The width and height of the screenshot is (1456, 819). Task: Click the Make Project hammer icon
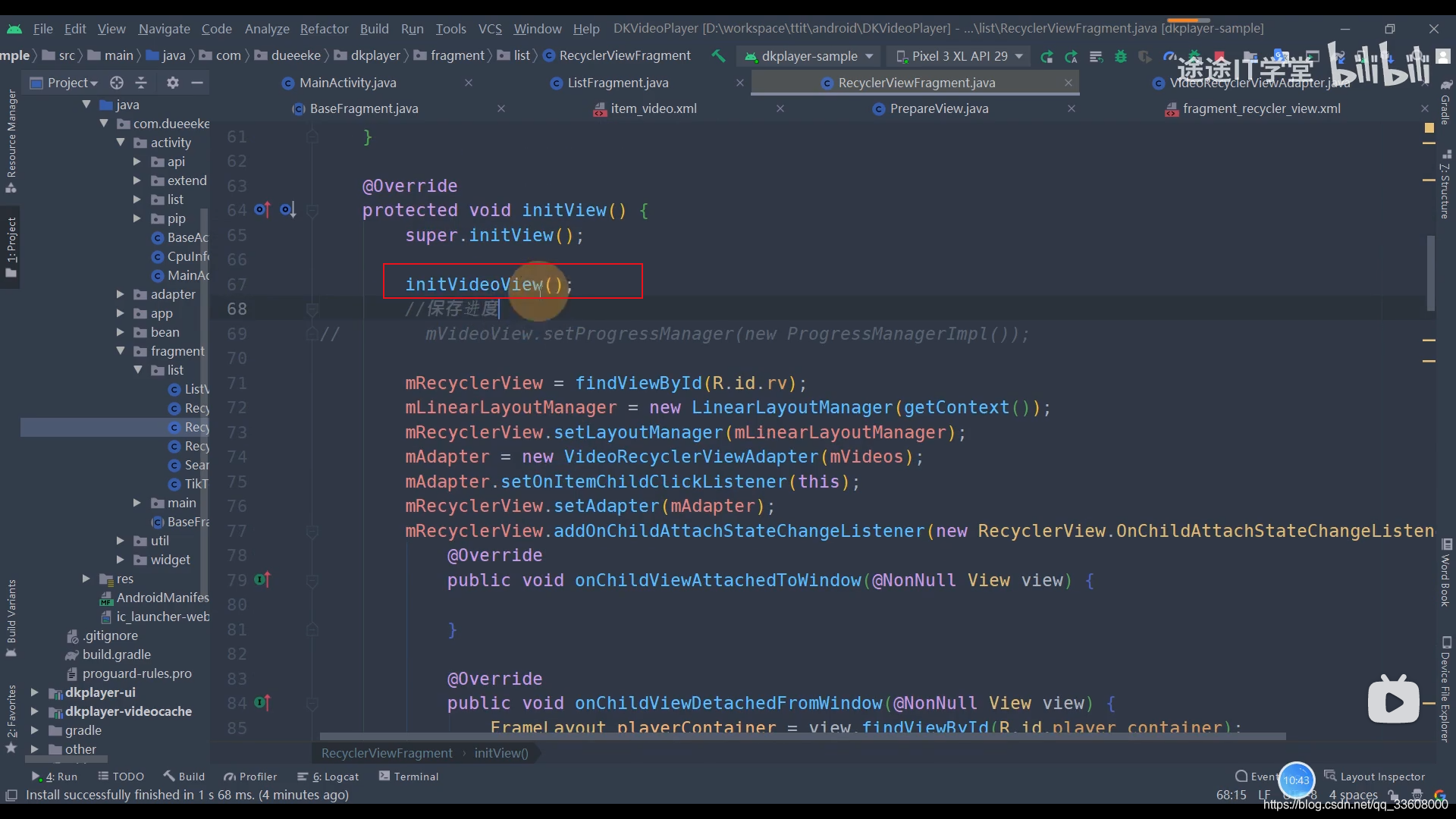(718, 55)
